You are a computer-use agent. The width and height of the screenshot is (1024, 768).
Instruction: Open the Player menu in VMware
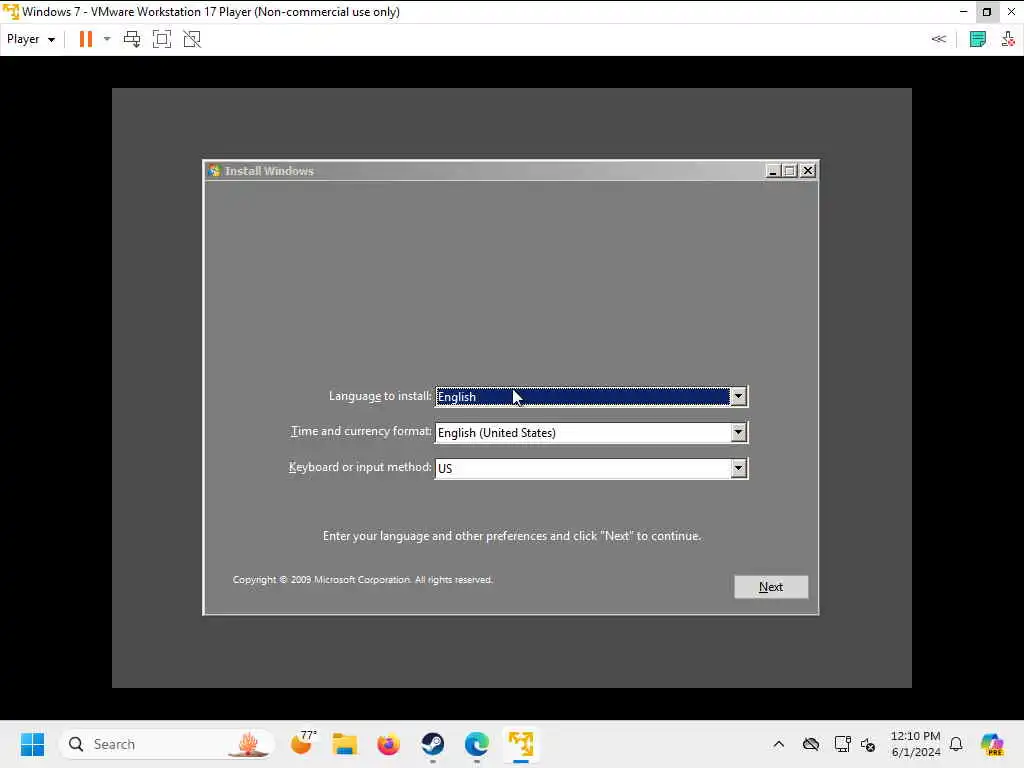pos(31,39)
